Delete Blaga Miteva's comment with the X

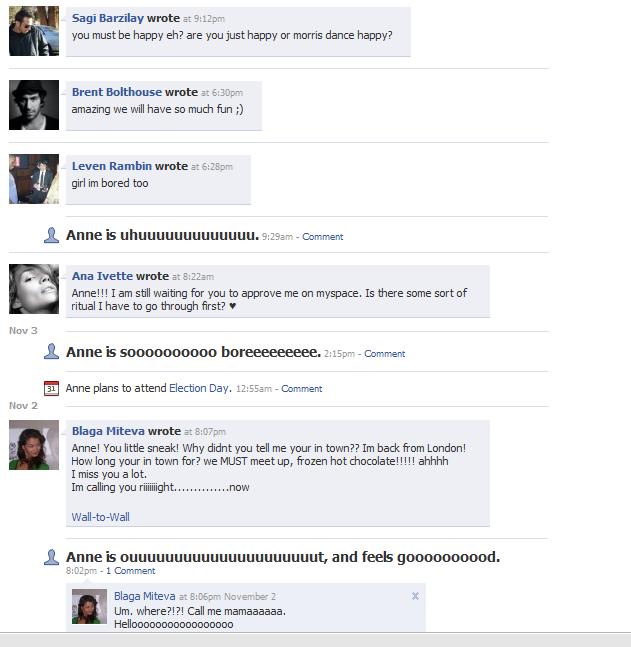pyautogui.click(x=415, y=596)
